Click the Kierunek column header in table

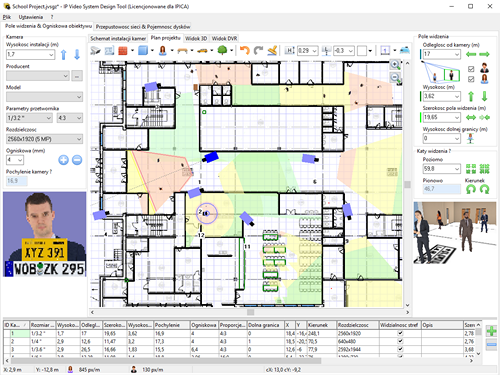321,325
